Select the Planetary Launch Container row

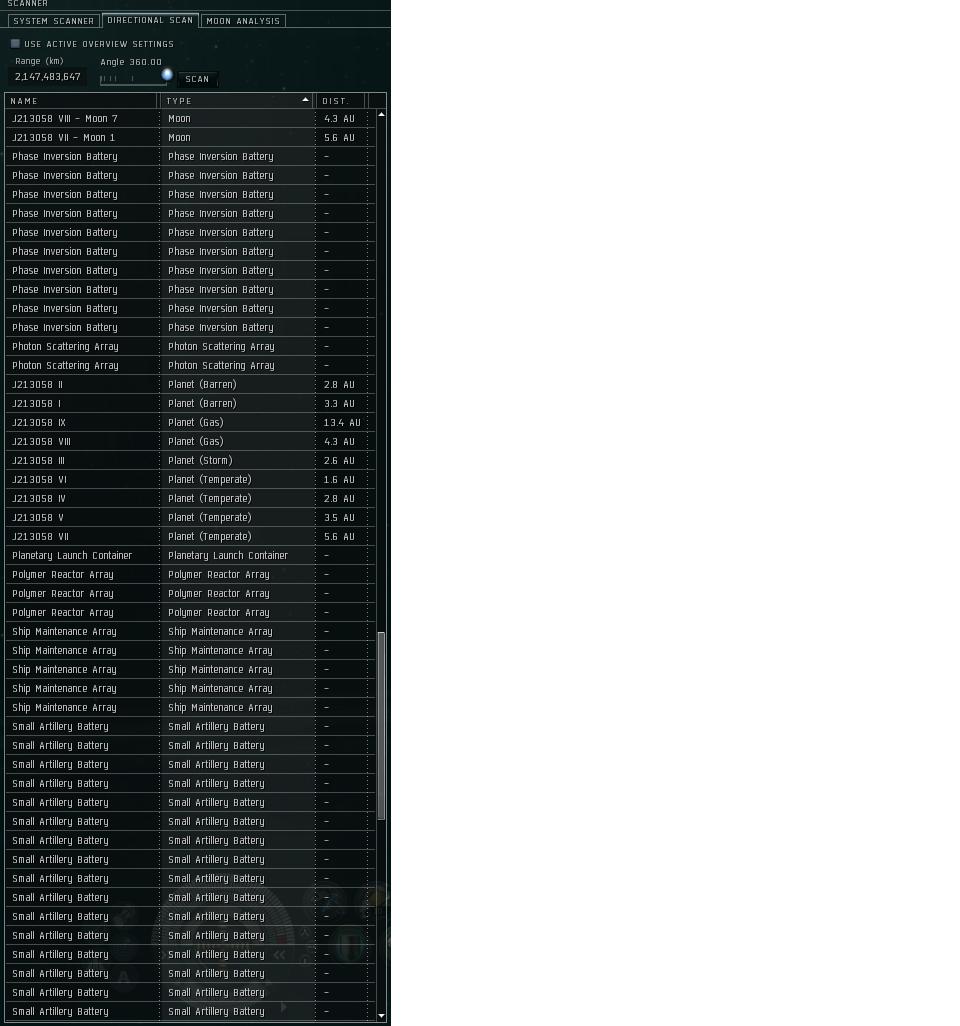(190, 555)
